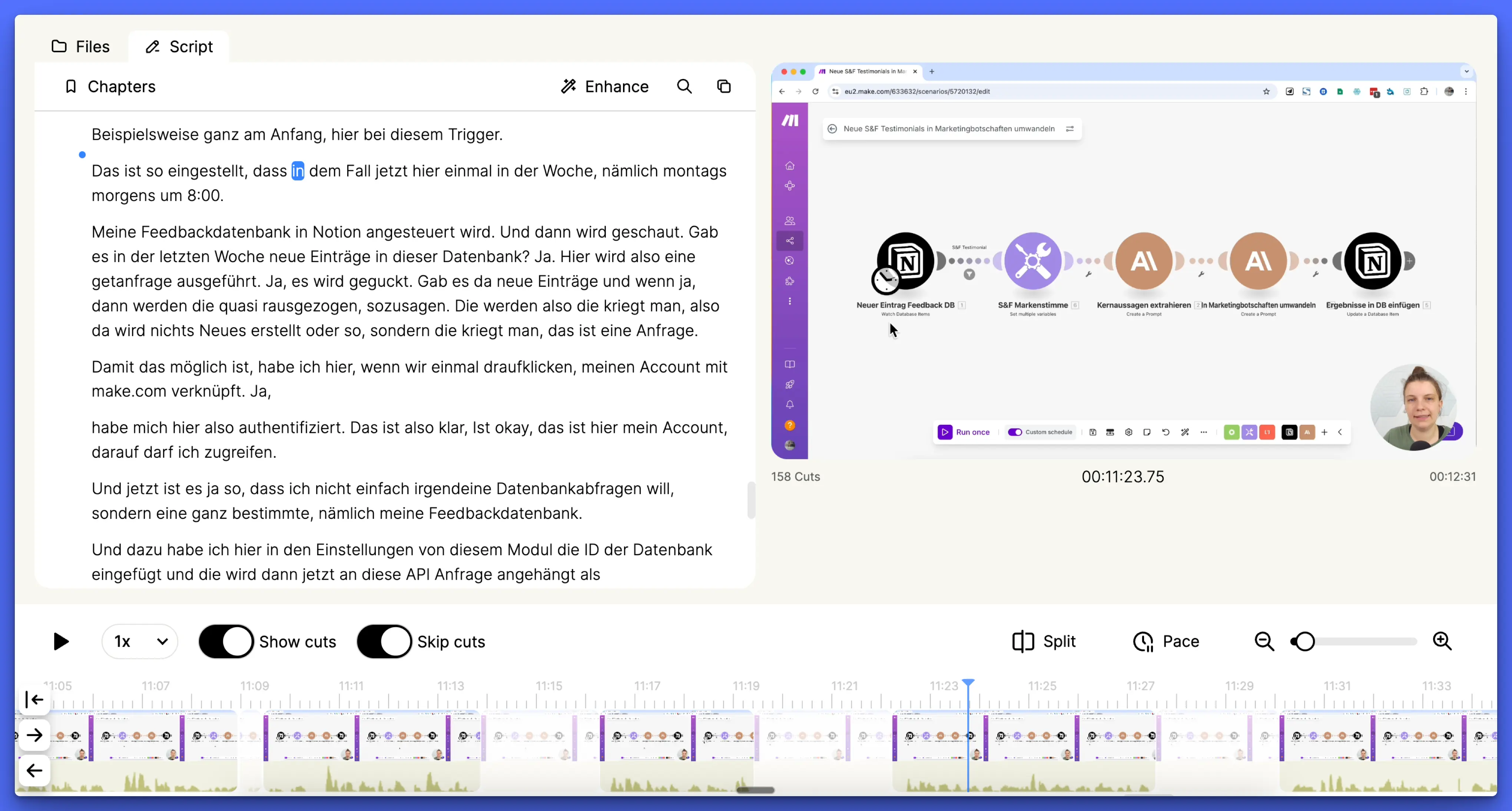
Task: Click the Enhance magic wand button
Action: (x=604, y=86)
